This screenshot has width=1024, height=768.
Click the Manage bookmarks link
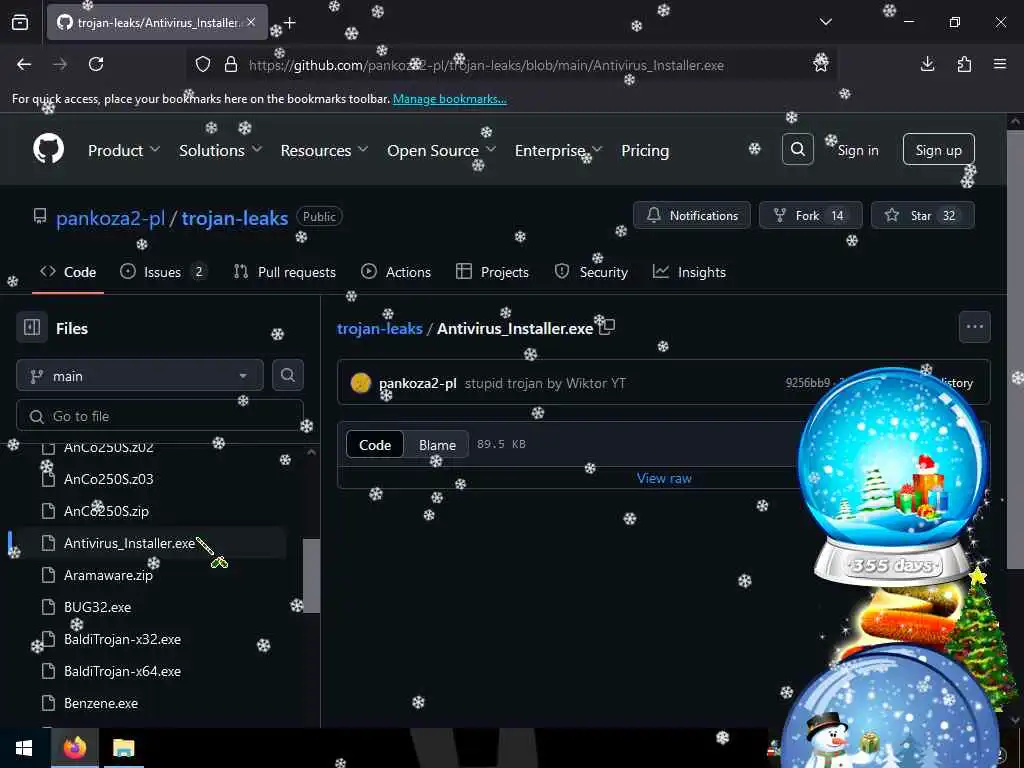click(449, 99)
